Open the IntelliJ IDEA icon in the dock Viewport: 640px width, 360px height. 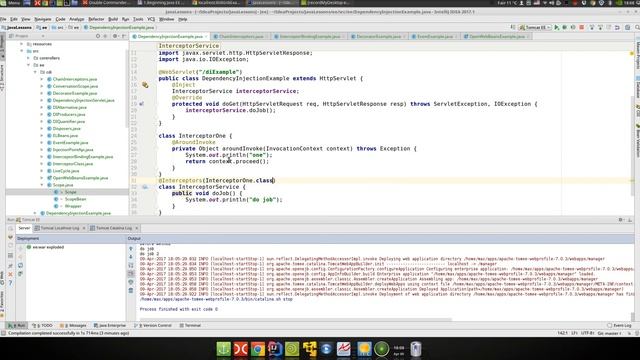[x=275, y=349]
